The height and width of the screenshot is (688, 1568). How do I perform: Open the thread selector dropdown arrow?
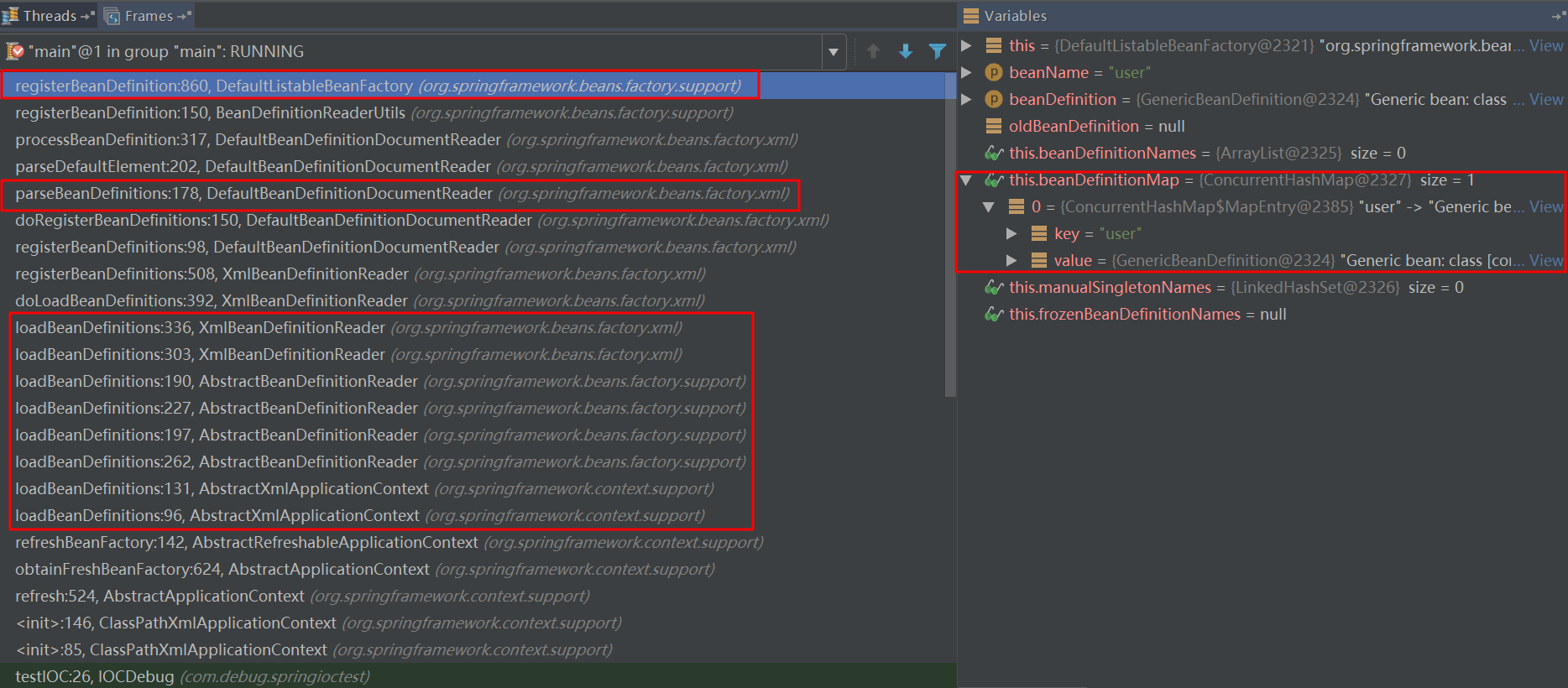click(x=833, y=52)
